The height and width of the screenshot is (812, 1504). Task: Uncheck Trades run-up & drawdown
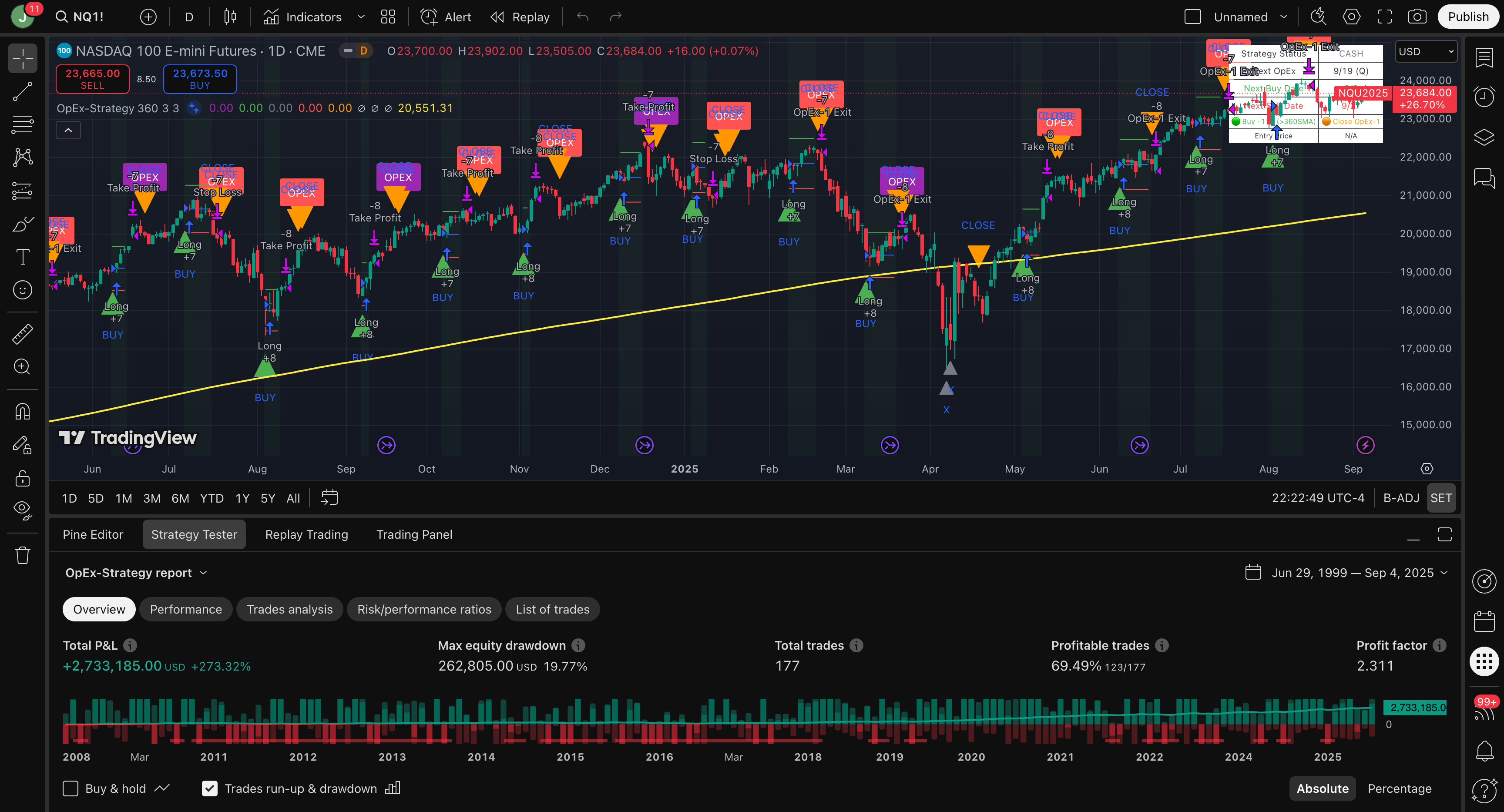click(210, 789)
